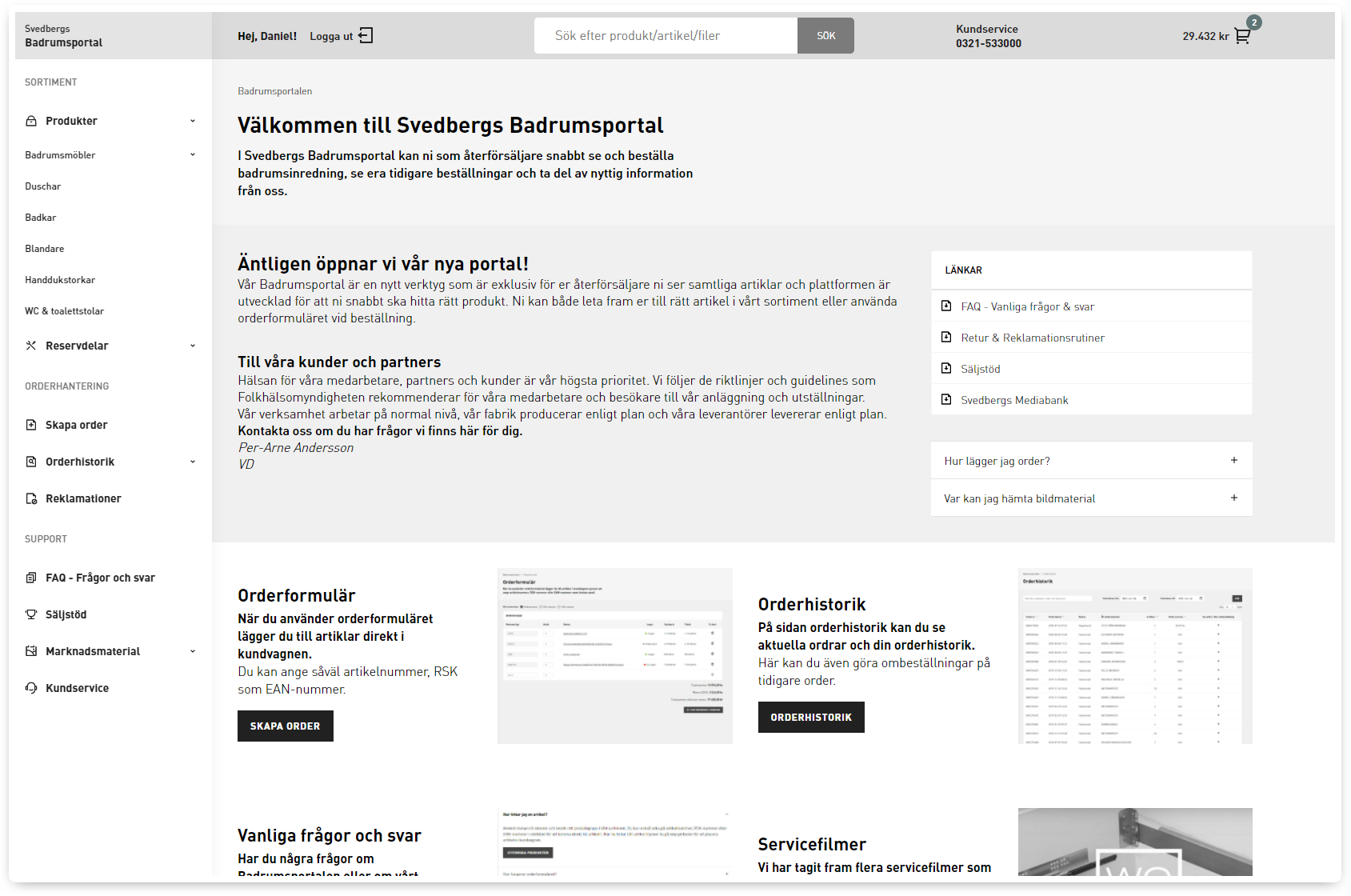The width and height of the screenshot is (1351, 896).
Task: Click the Kundservice headset icon
Action: point(31,688)
